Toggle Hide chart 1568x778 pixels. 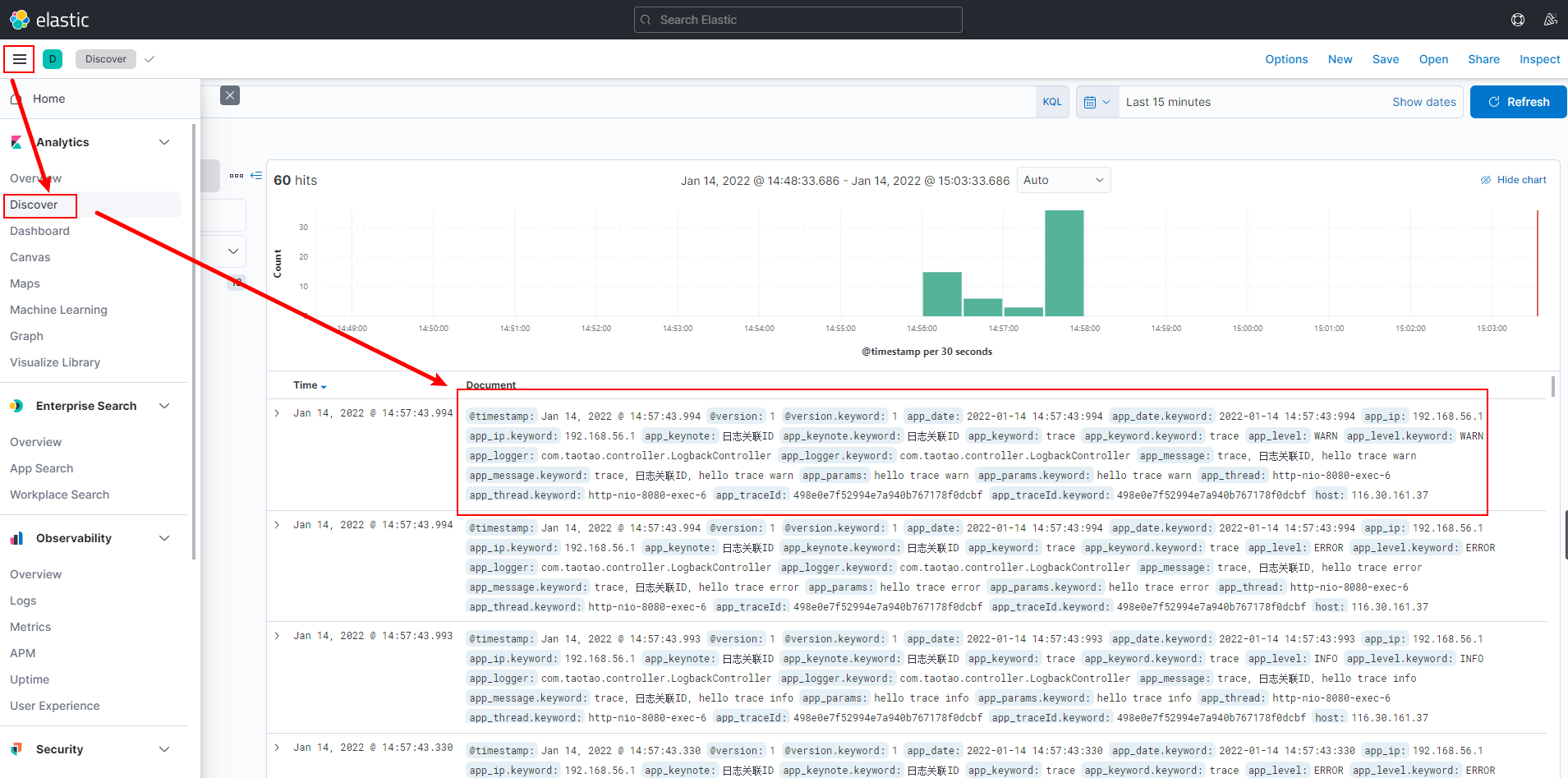tap(1514, 180)
